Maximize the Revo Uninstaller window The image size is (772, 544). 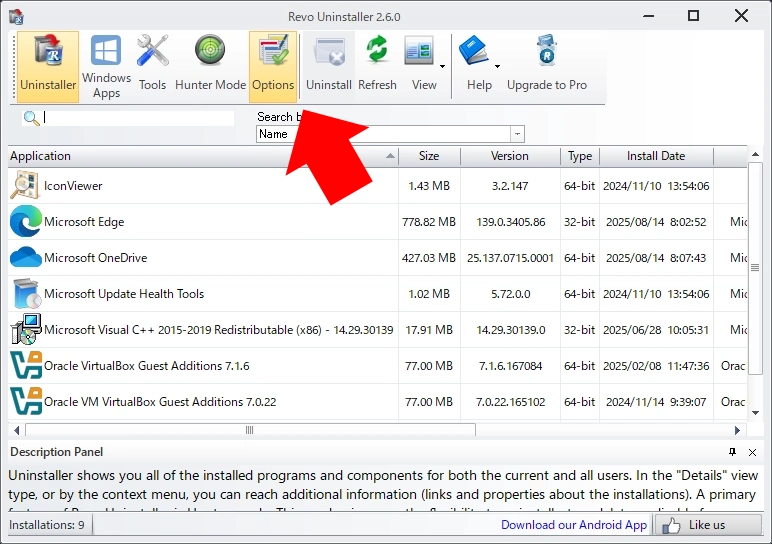pos(693,16)
